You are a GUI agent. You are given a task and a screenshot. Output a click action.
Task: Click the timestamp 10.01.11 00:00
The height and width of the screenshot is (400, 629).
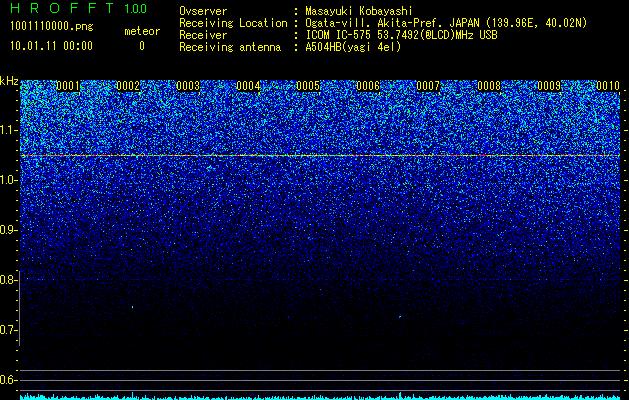pos(51,46)
